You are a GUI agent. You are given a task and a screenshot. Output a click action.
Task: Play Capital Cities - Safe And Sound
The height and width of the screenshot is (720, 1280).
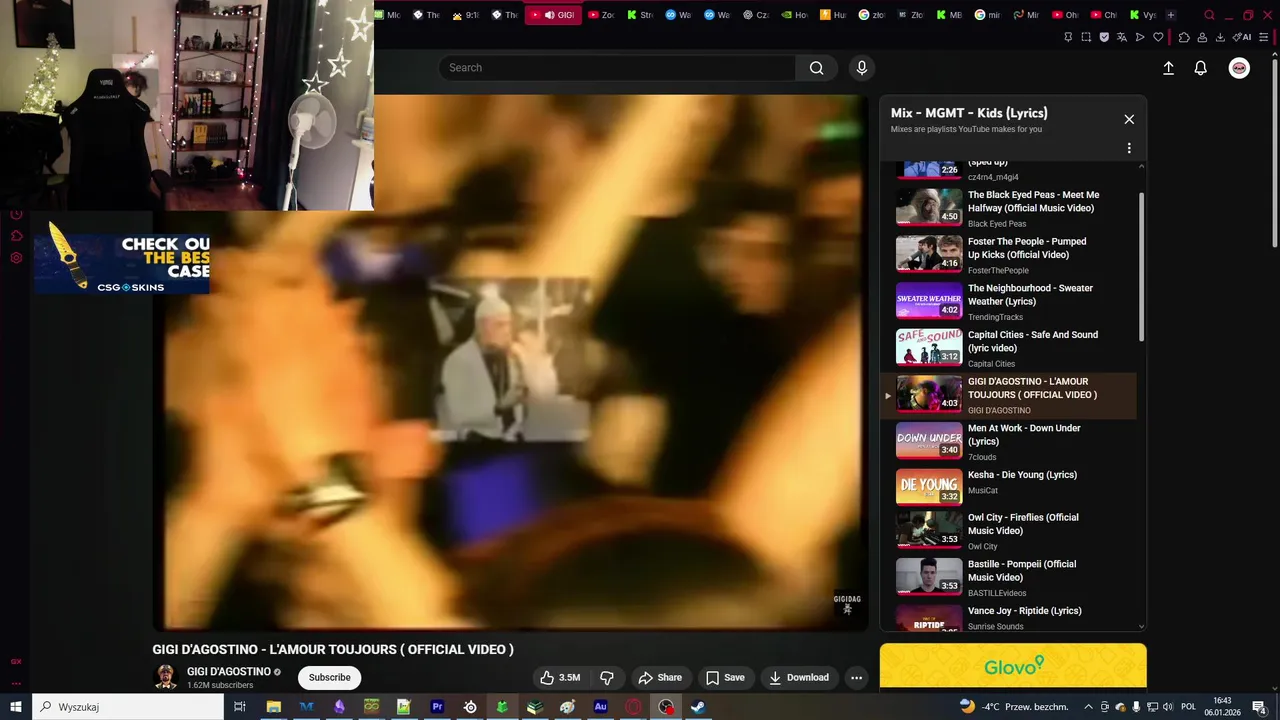pyautogui.click(x=1010, y=348)
